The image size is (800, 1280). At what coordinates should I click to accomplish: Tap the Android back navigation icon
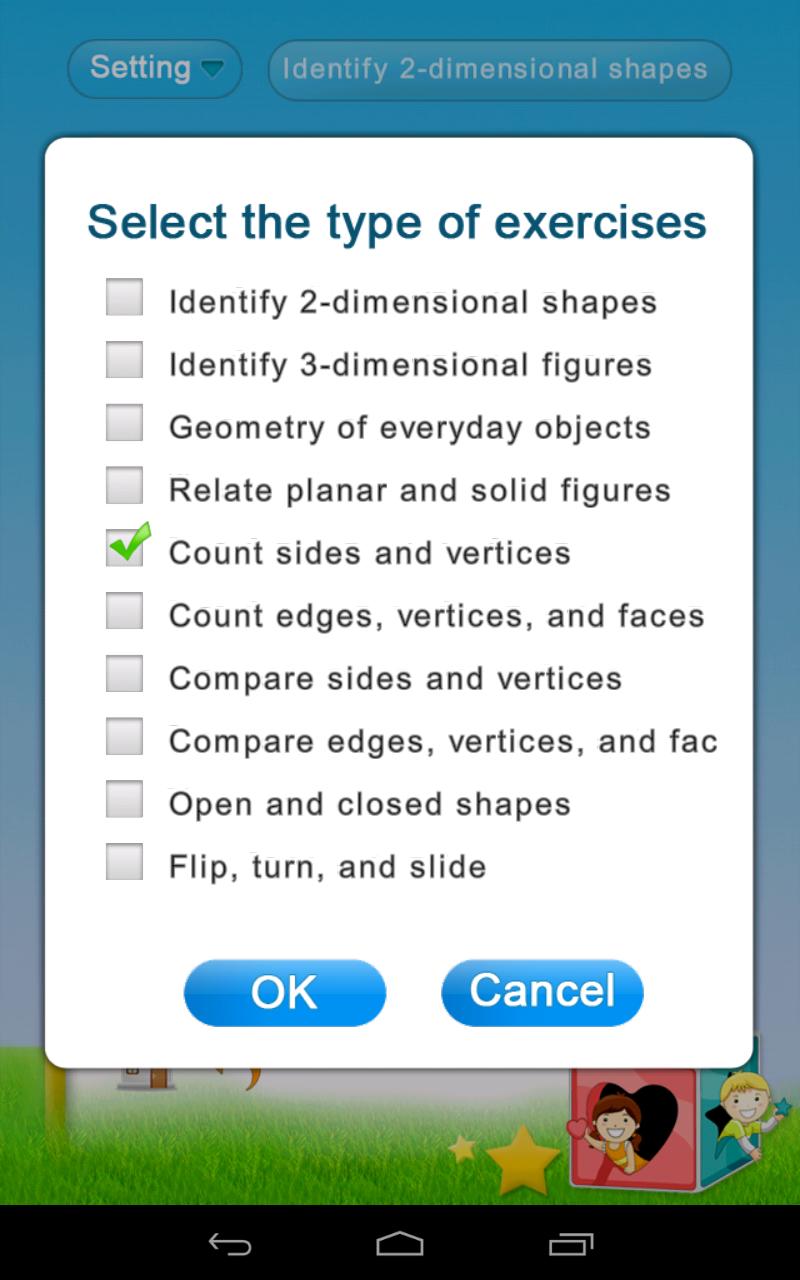click(229, 1244)
